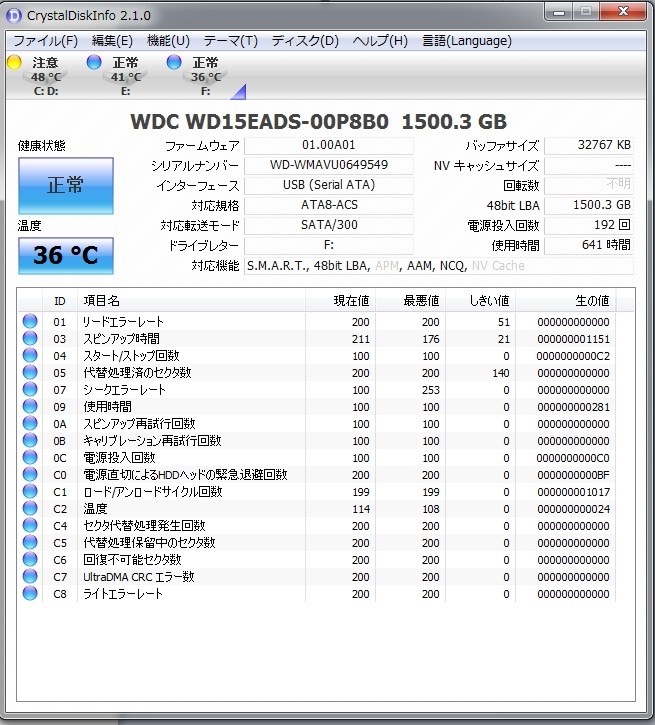Open the 機能(U) menu
This screenshot has width=655, height=725.
click(x=168, y=41)
